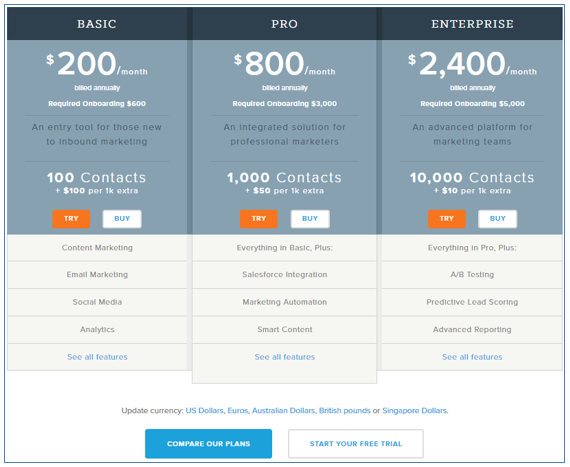Open See all features for Pro
Viewport: 570px width, 467px height.
(x=285, y=357)
